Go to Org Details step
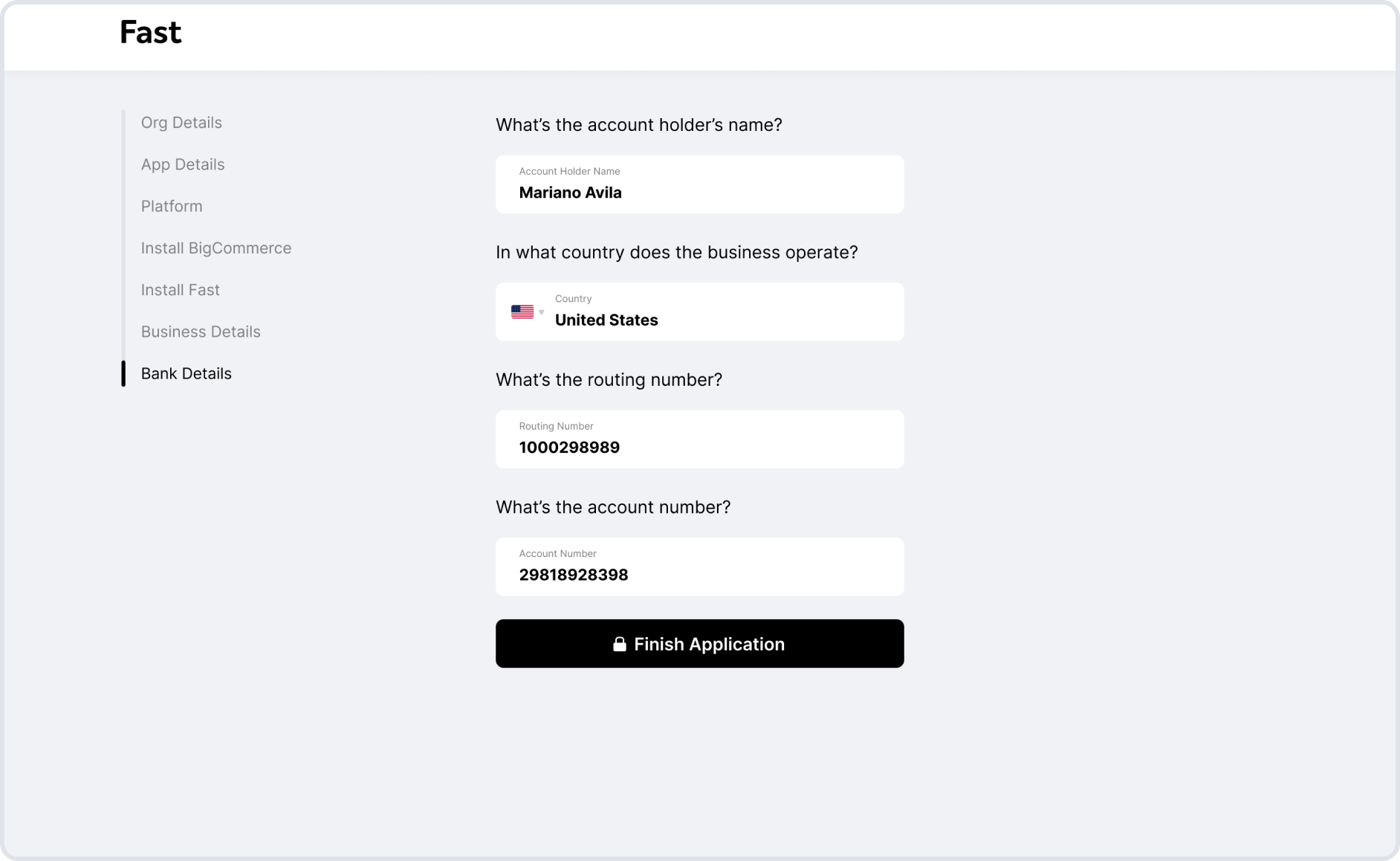 181,123
